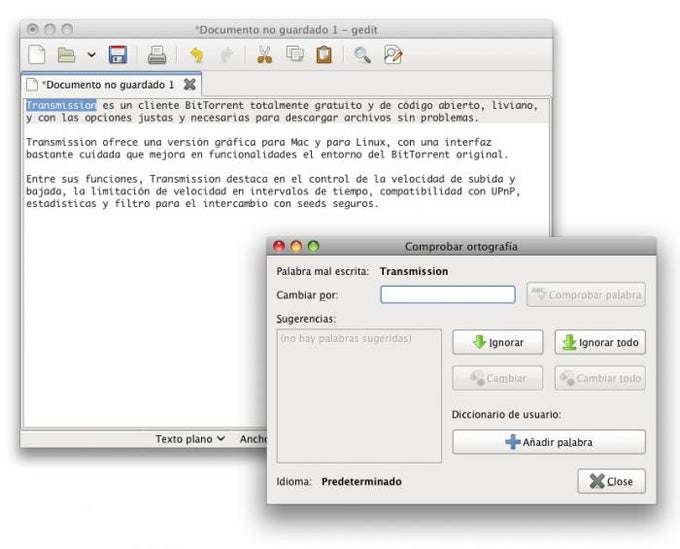Click the word UPnP in the document
Viewport: 680px width, 549px height.
click(503, 191)
